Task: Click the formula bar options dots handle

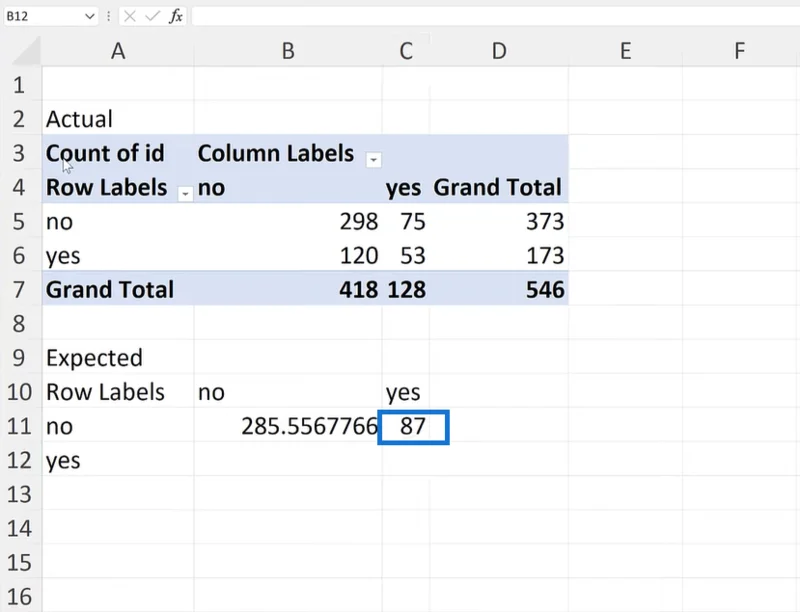Action: [x=108, y=16]
